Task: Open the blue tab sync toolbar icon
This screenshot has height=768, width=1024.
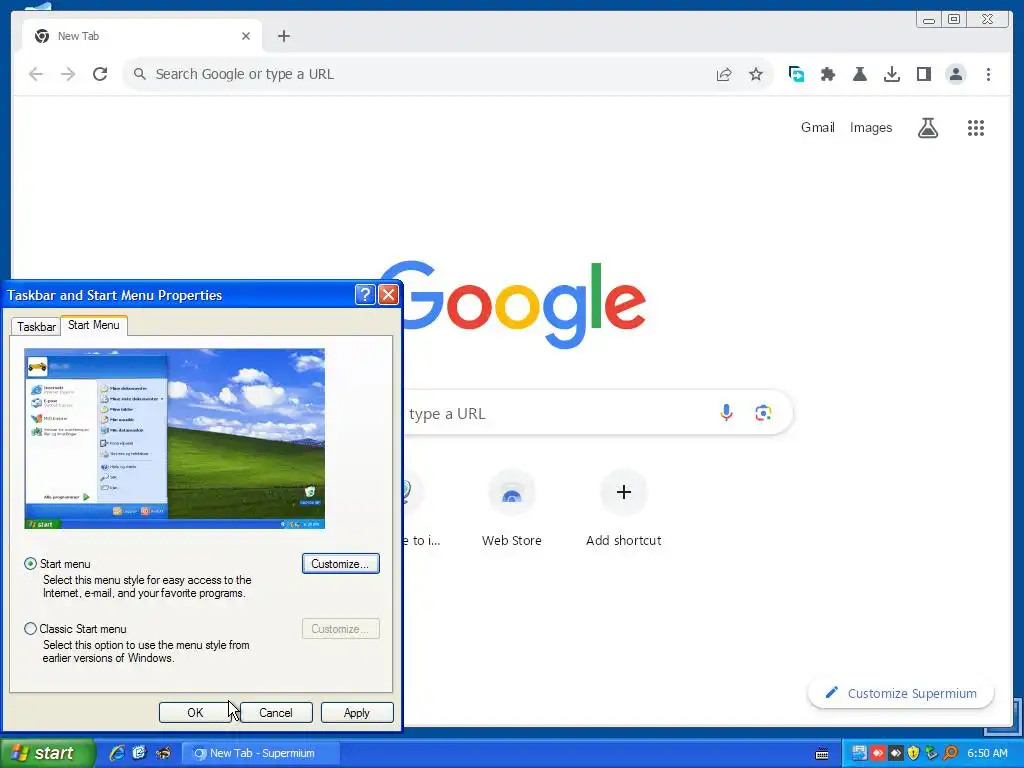Action: (796, 74)
